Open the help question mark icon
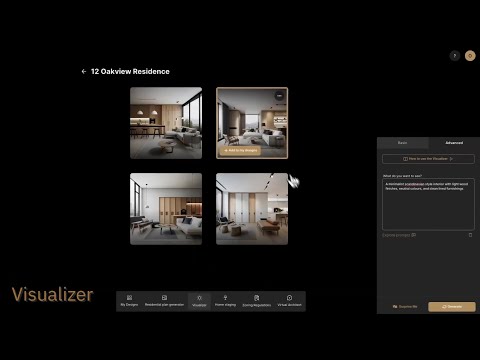 pos(455,56)
